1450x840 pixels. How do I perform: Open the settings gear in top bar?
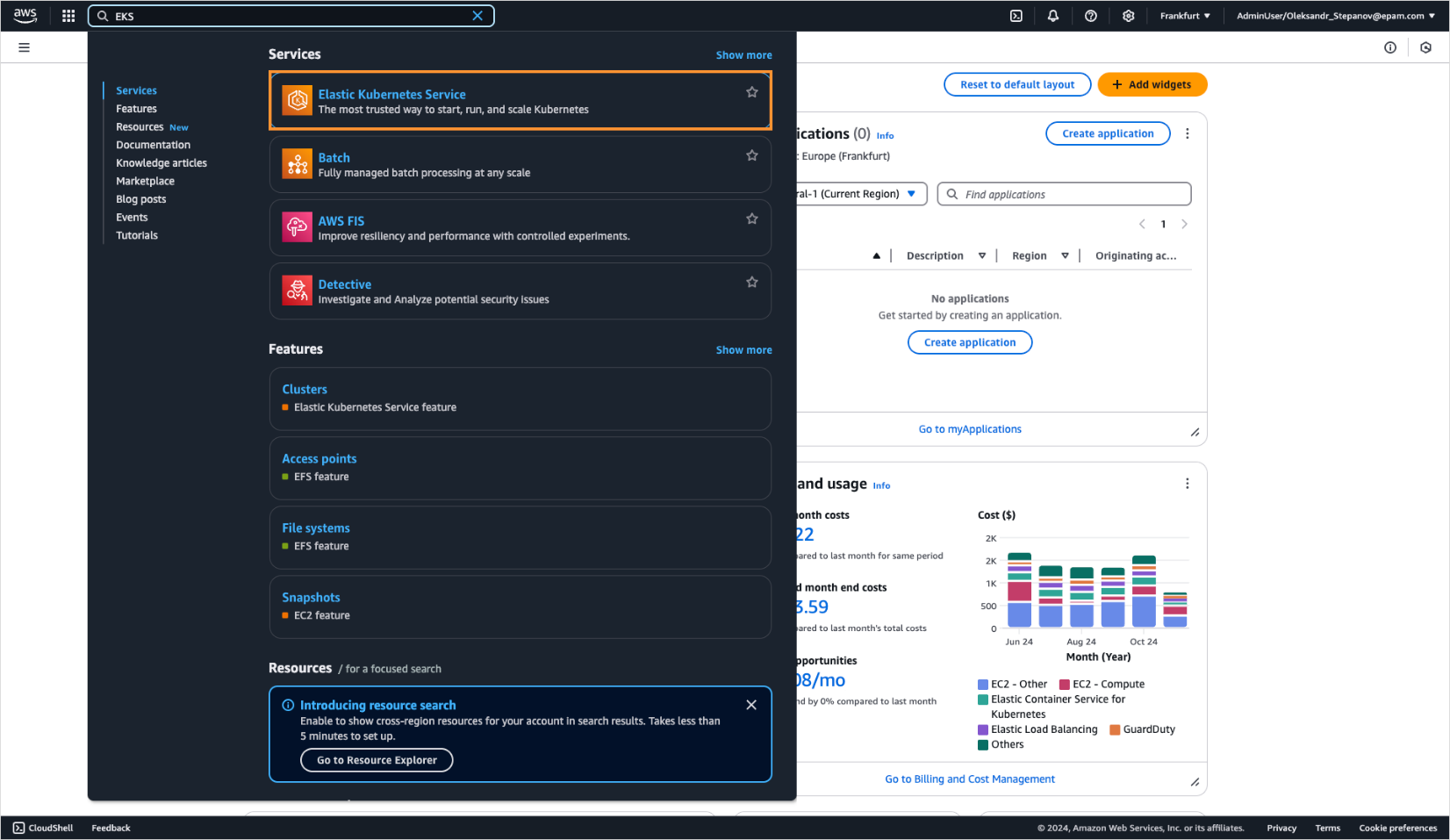[1128, 16]
